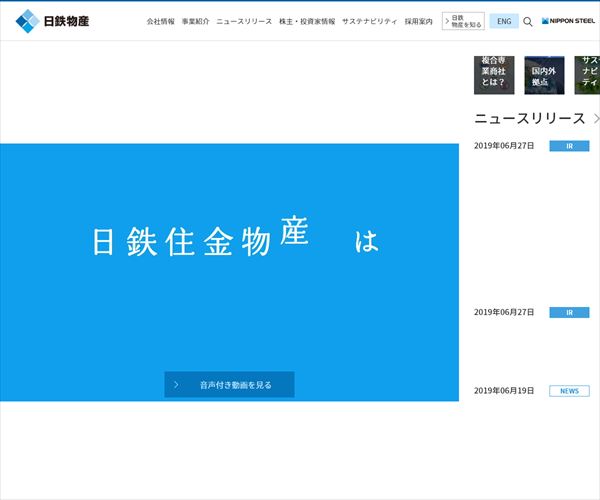
Task: Click the 日鉄住金物産 hero text
Action: 201,238
